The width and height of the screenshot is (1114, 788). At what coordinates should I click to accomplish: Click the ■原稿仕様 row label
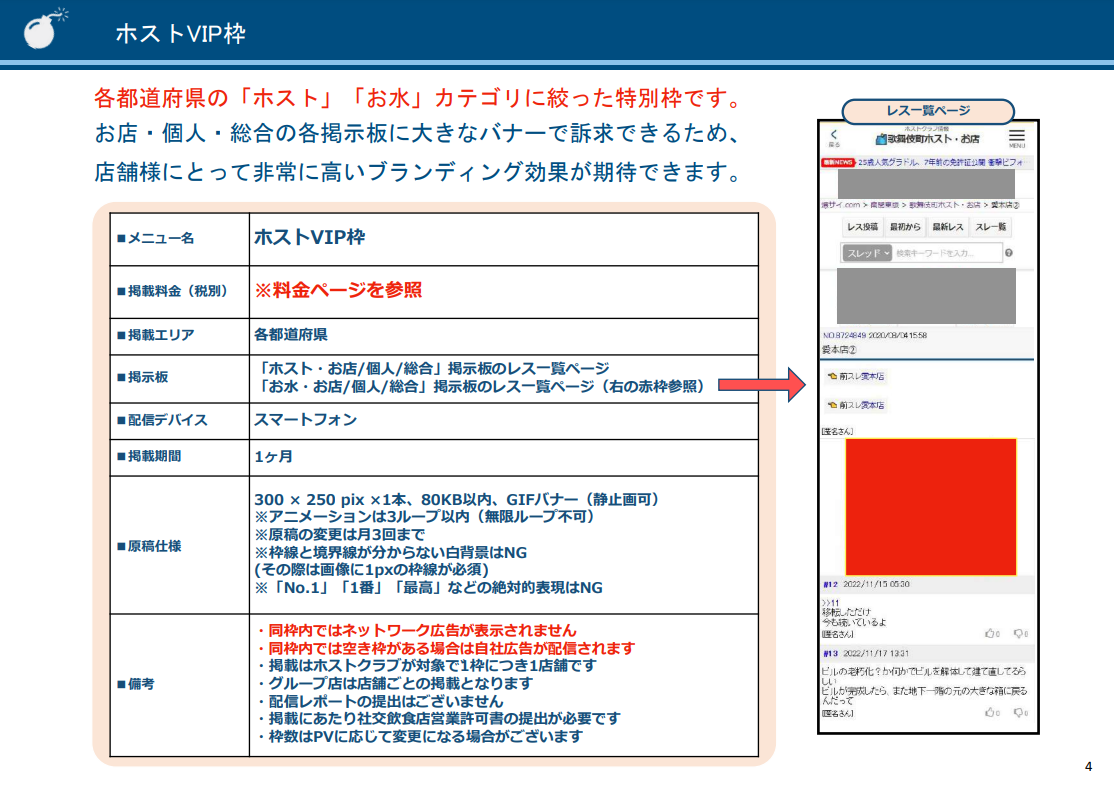[x=148, y=546]
